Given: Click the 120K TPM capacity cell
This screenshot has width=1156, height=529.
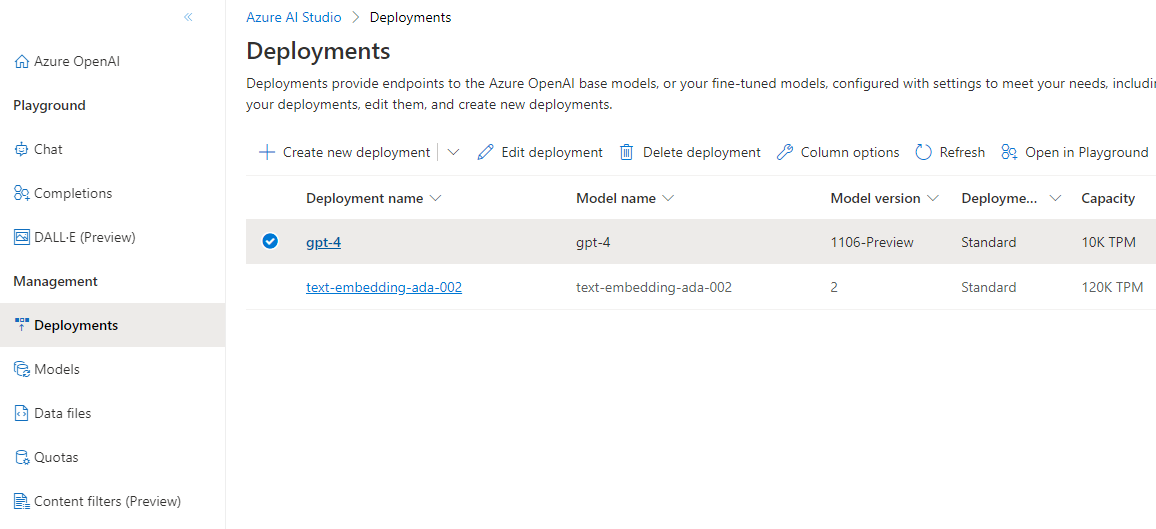Looking at the screenshot, I should 1112,287.
